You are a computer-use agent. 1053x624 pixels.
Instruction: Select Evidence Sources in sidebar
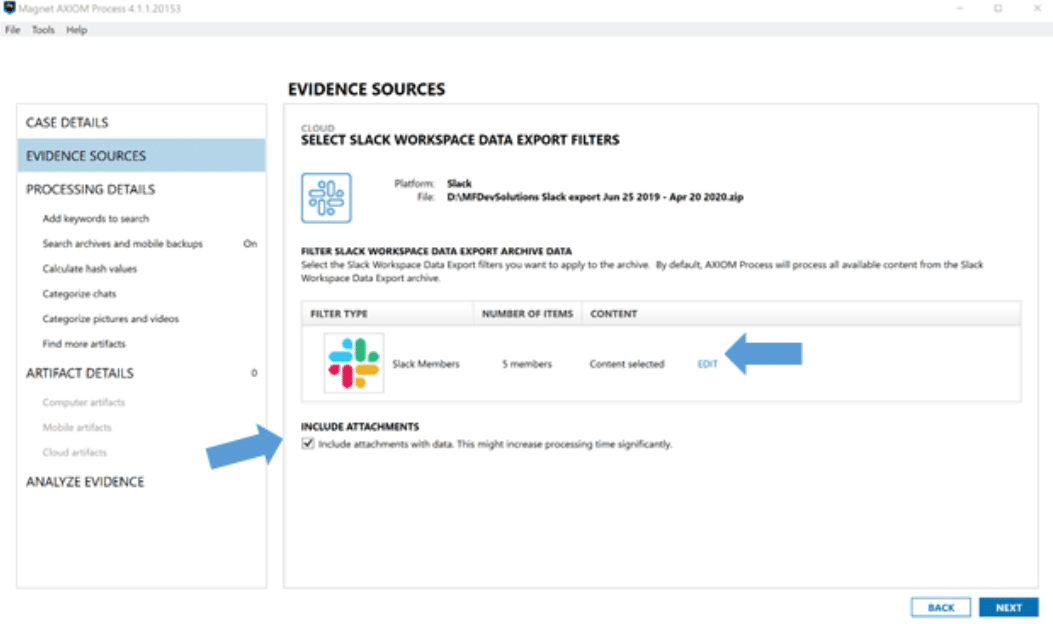142,156
